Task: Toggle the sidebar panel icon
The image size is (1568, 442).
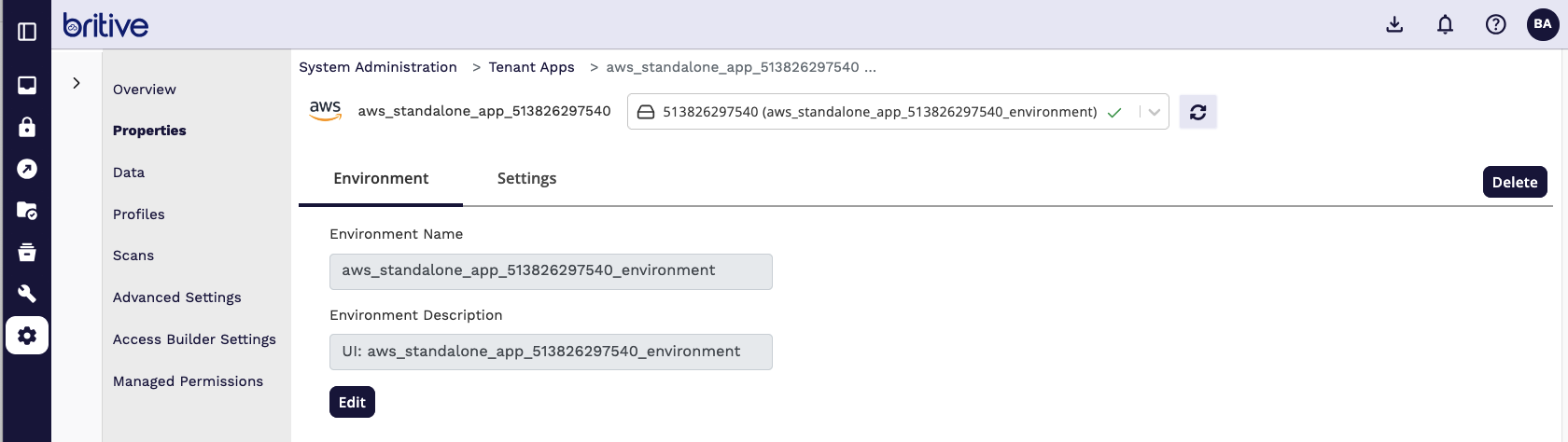Action: coord(27,32)
